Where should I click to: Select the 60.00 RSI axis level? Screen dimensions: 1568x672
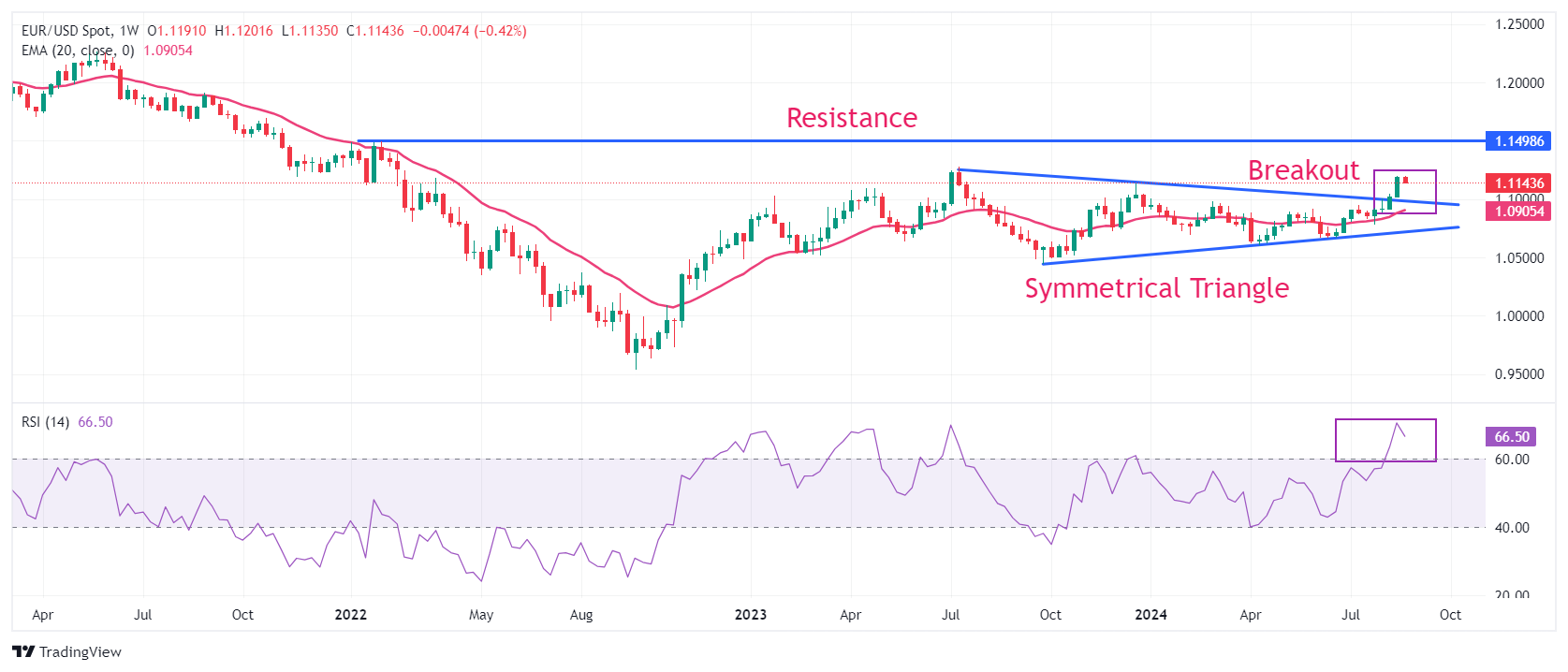(1512, 460)
